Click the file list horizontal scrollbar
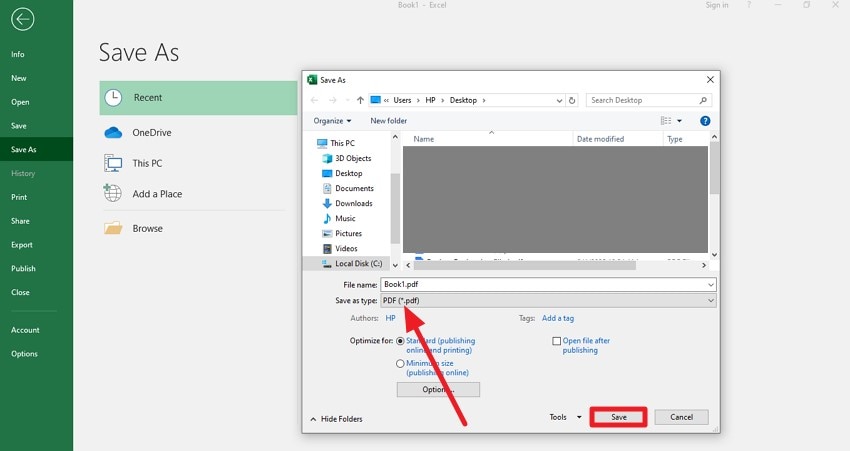The height and width of the screenshot is (451, 850). (x=525, y=266)
